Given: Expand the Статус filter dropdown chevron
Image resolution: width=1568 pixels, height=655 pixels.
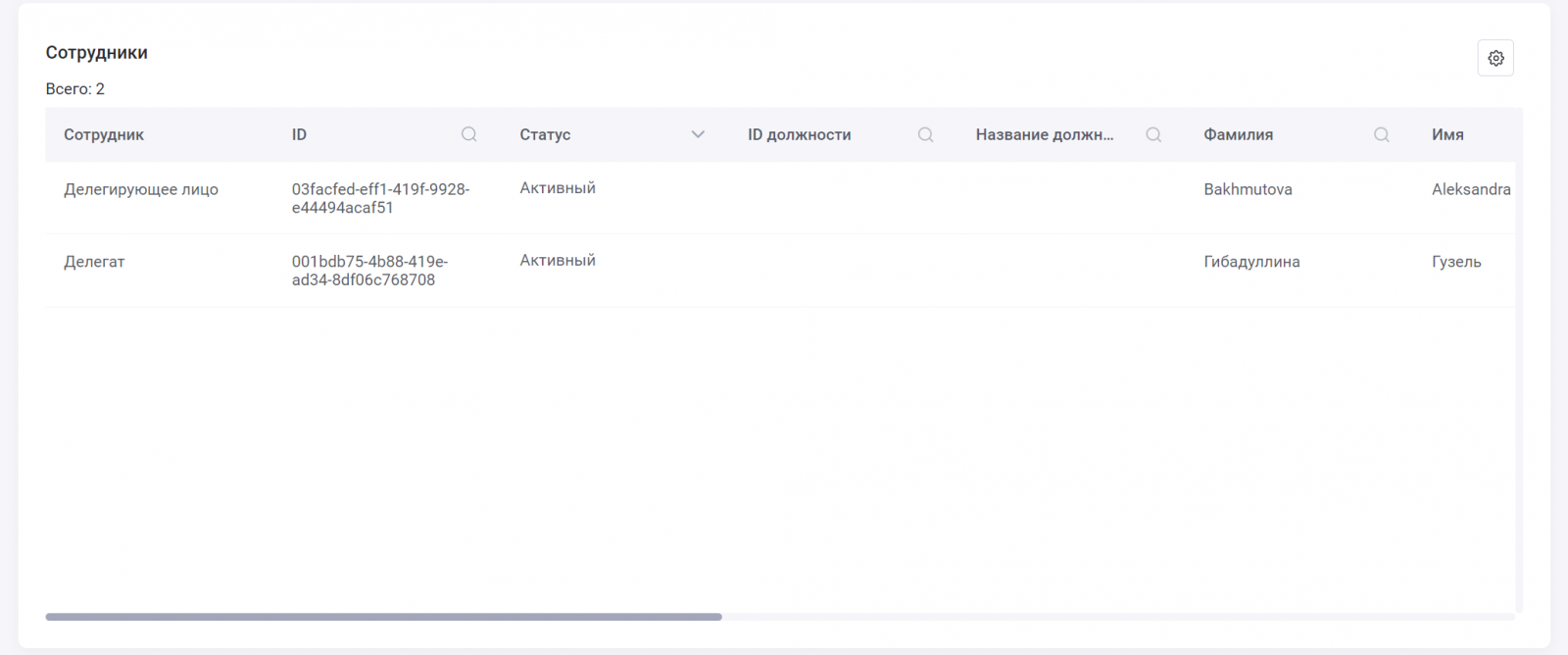Looking at the screenshot, I should click(698, 134).
